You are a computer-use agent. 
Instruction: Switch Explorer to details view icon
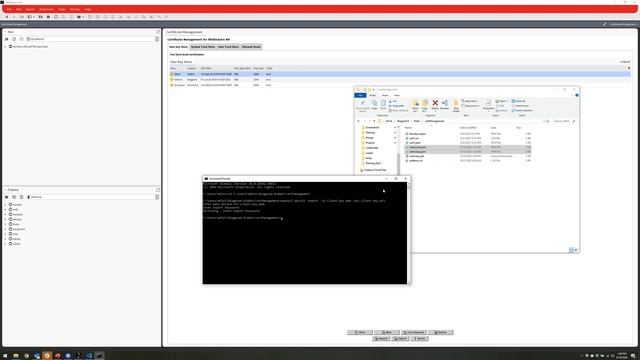(x=571, y=250)
